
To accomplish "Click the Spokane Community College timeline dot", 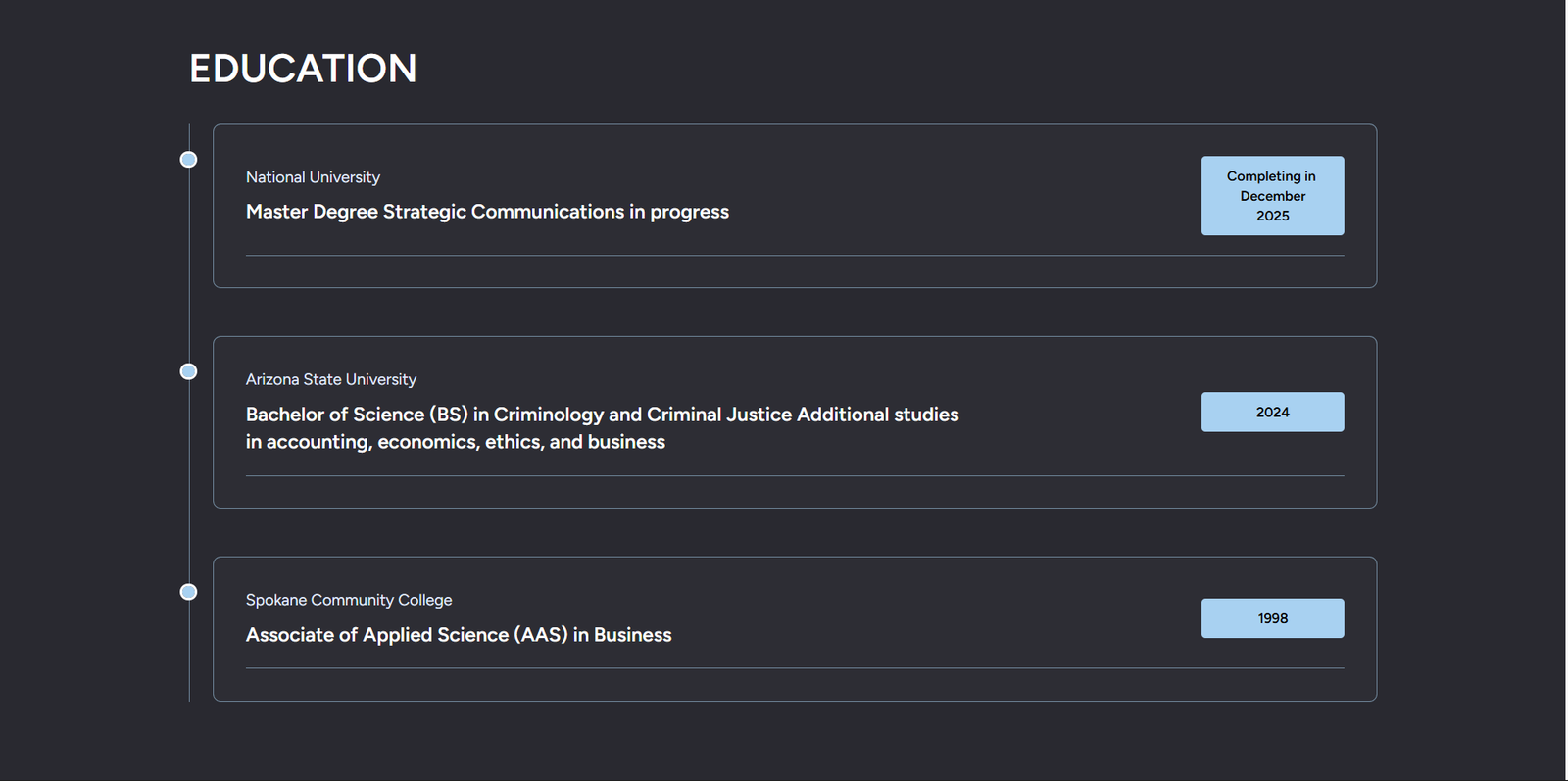I will [x=188, y=592].
